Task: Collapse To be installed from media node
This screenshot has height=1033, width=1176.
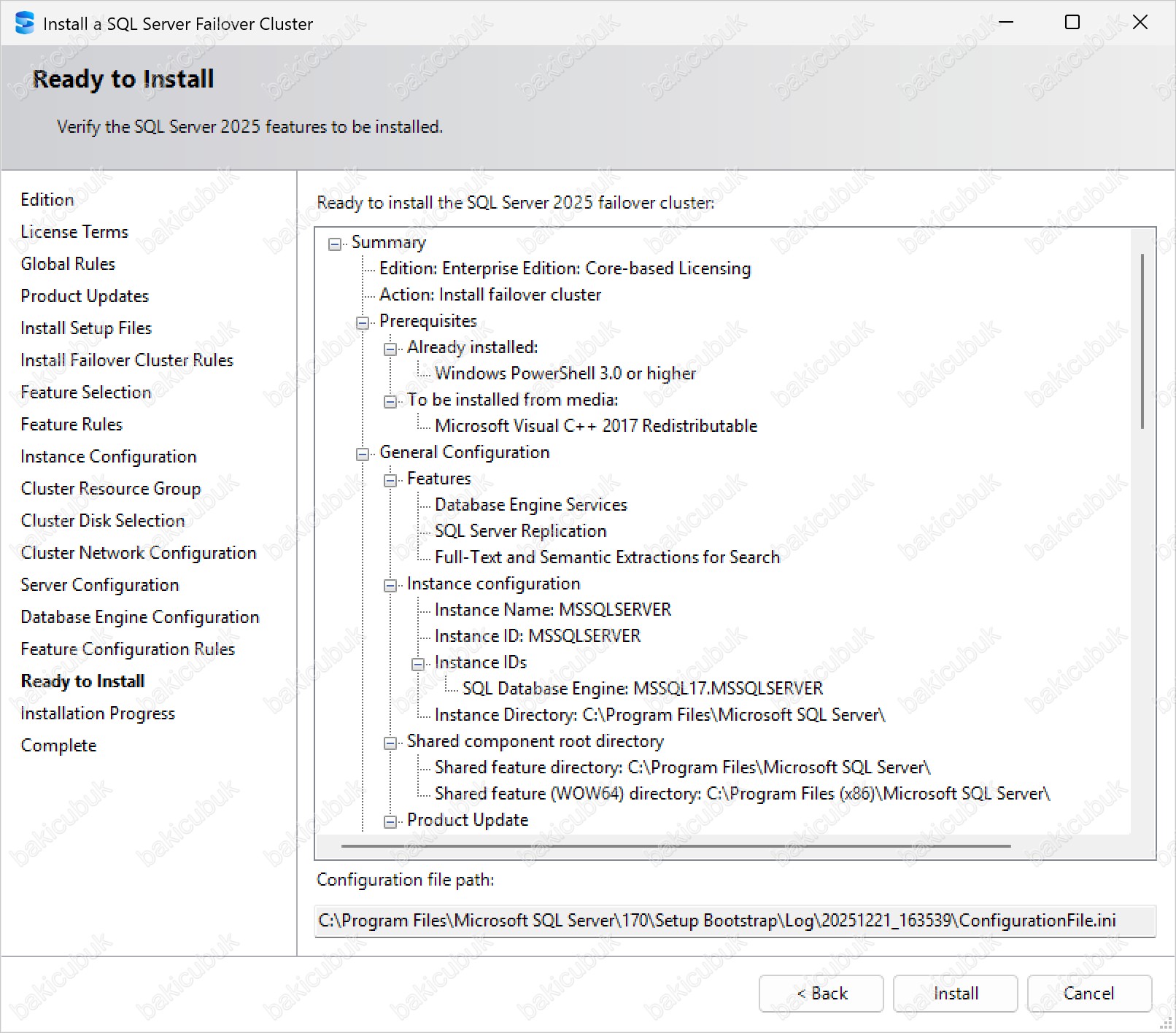Action: tap(390, 402)
